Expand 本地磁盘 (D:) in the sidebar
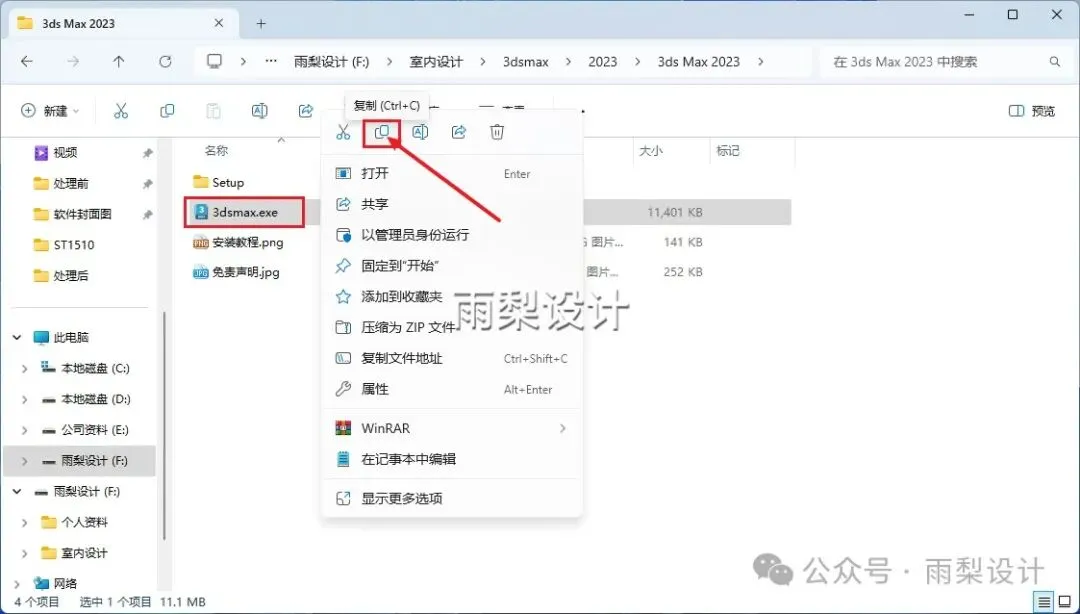 pyautogui.click(x=25, y=400)
